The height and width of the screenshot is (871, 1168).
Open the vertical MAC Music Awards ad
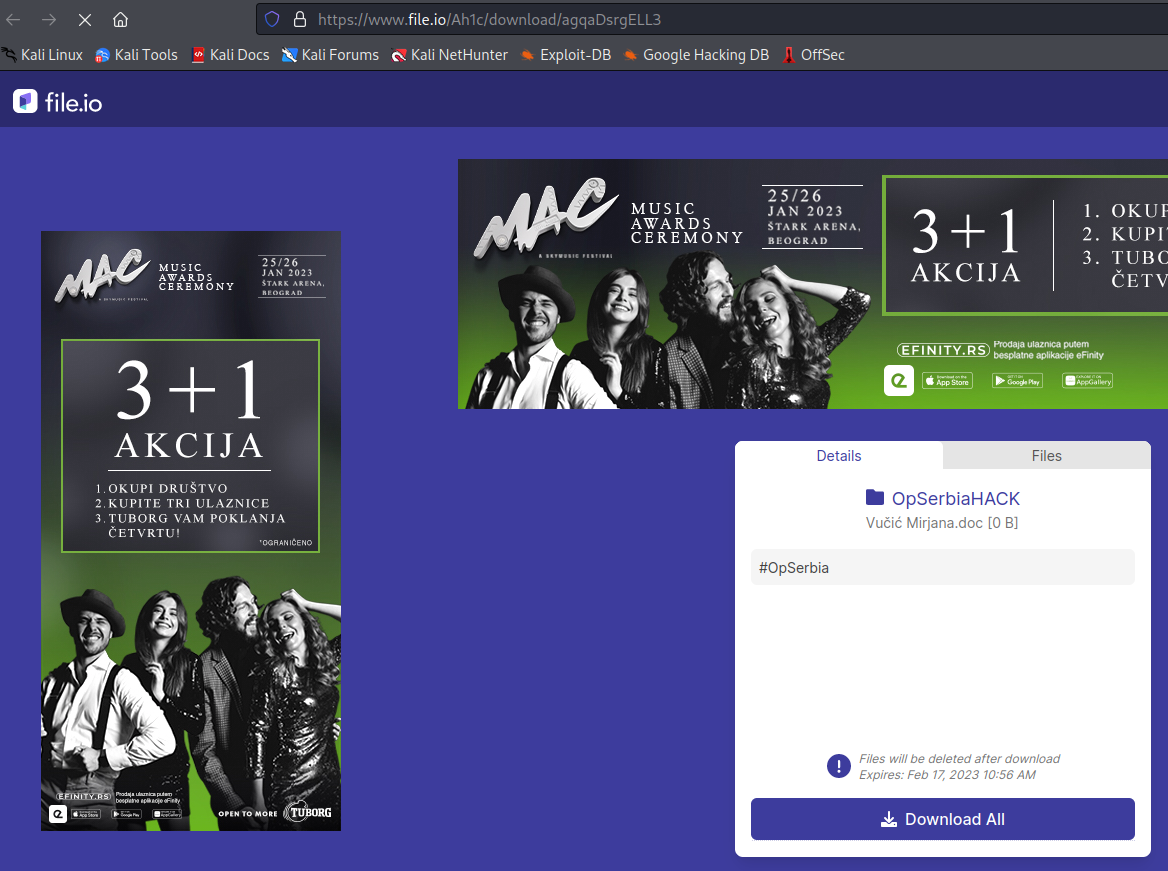coord(191,530)
